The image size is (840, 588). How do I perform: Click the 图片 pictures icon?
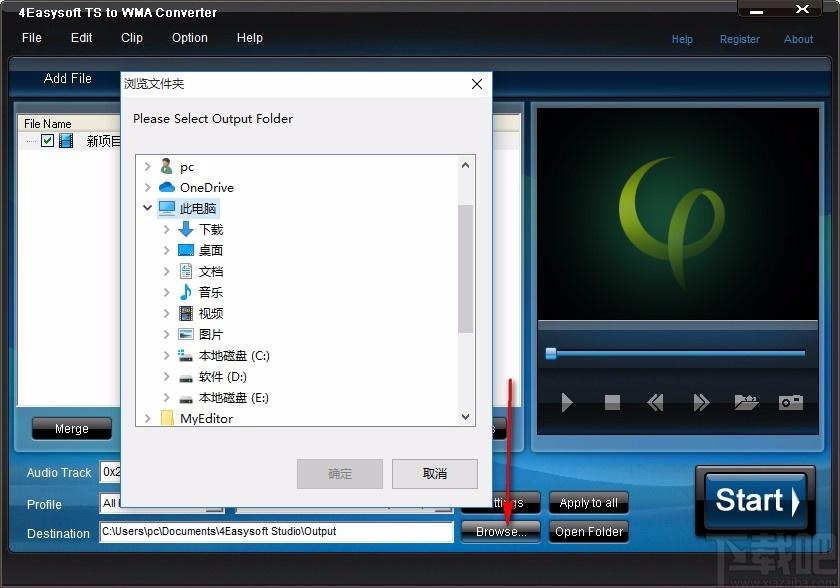(186, 334)
